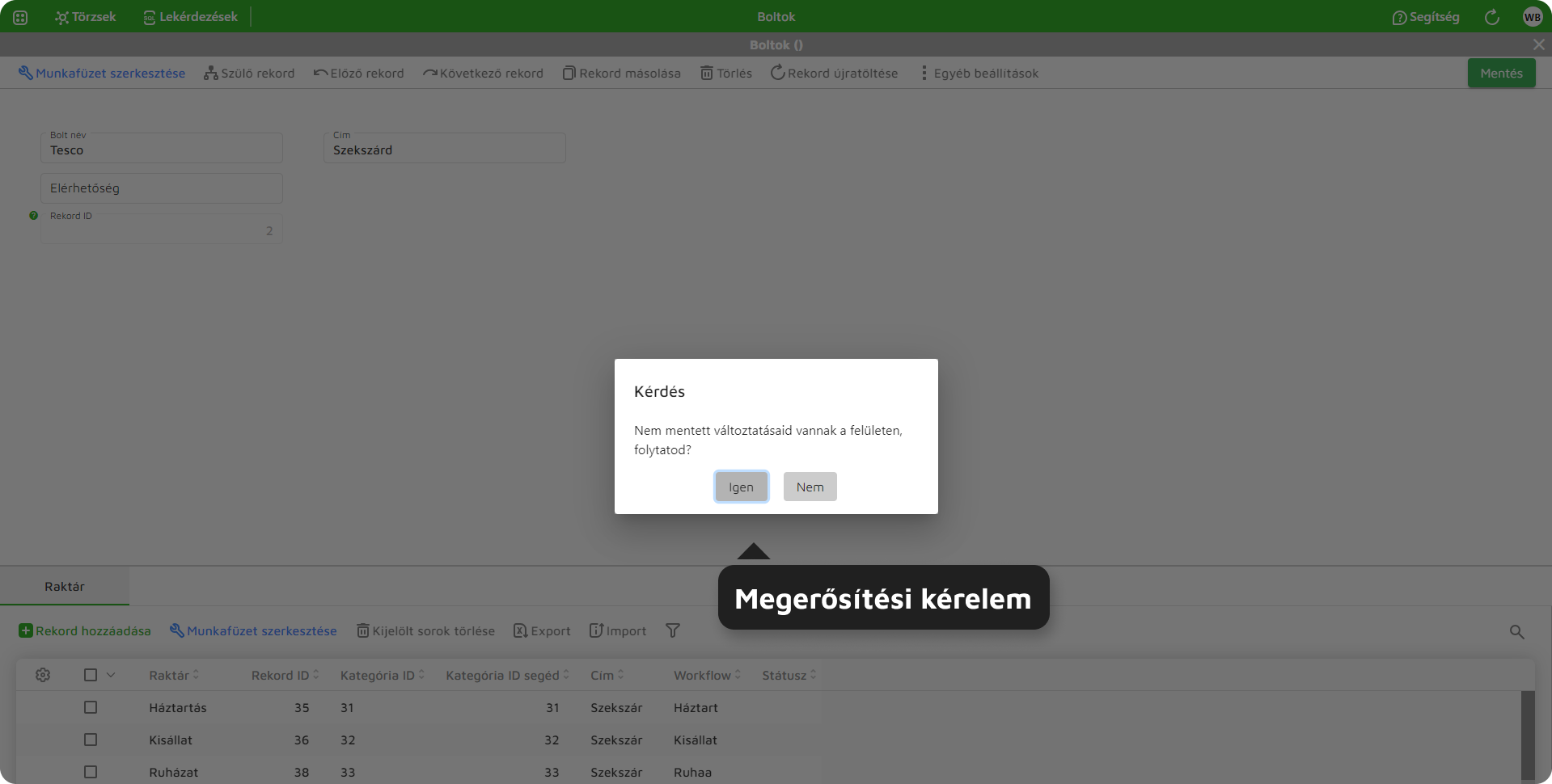The height and width of the screenshot is (784, 1552).
Task: Select the Kisállat row checkbox
Action: coord(91,740)
